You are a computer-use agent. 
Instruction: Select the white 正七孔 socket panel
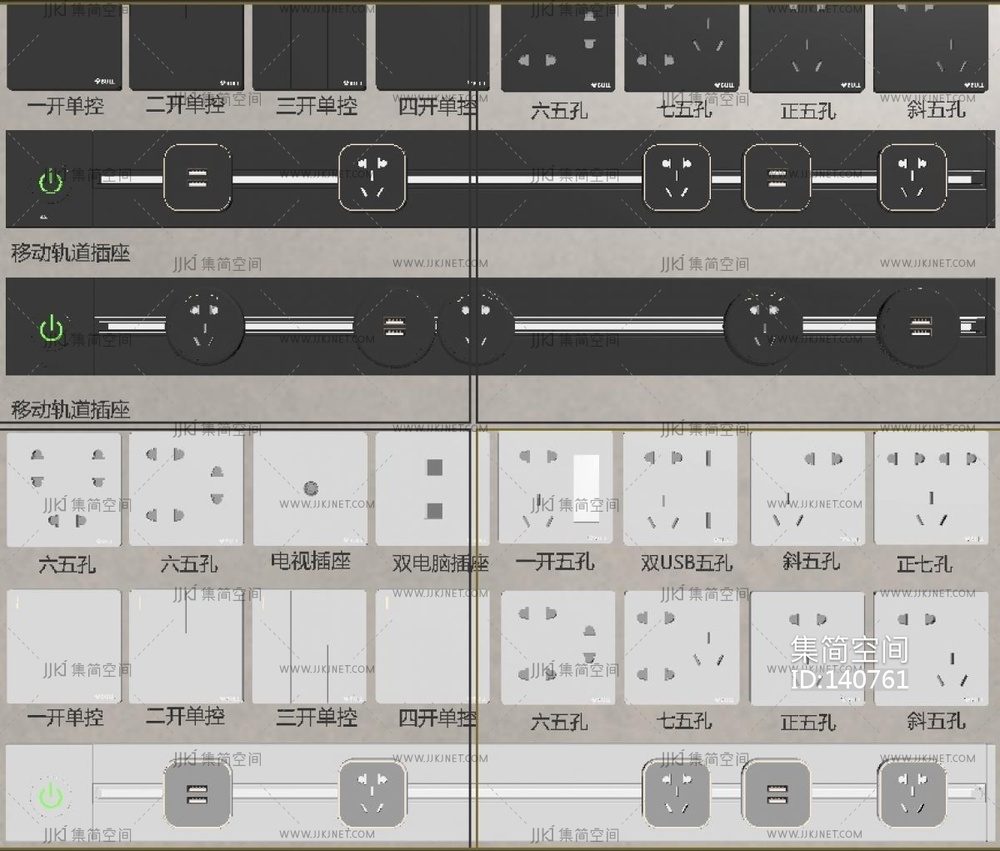click(x=931, y=489)
